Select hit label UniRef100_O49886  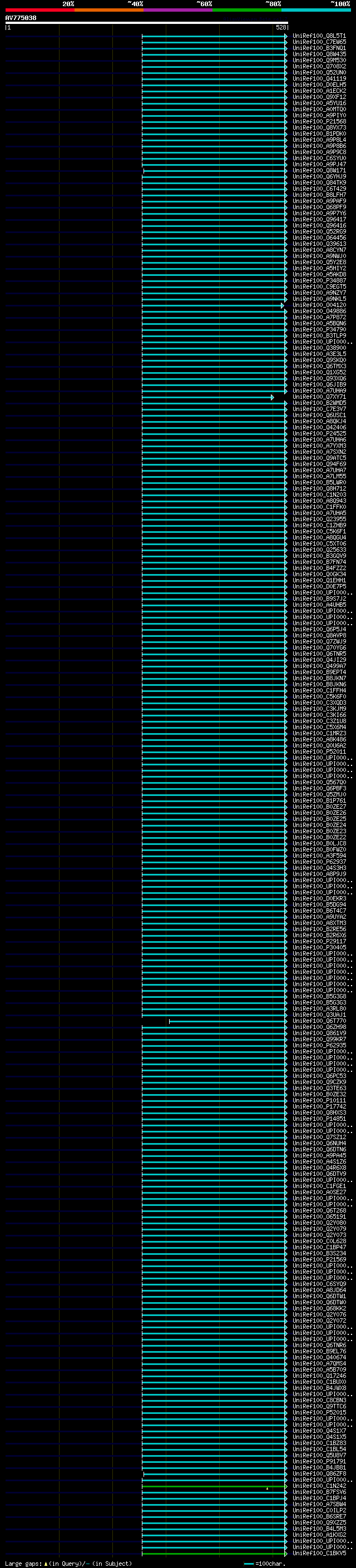319,311
